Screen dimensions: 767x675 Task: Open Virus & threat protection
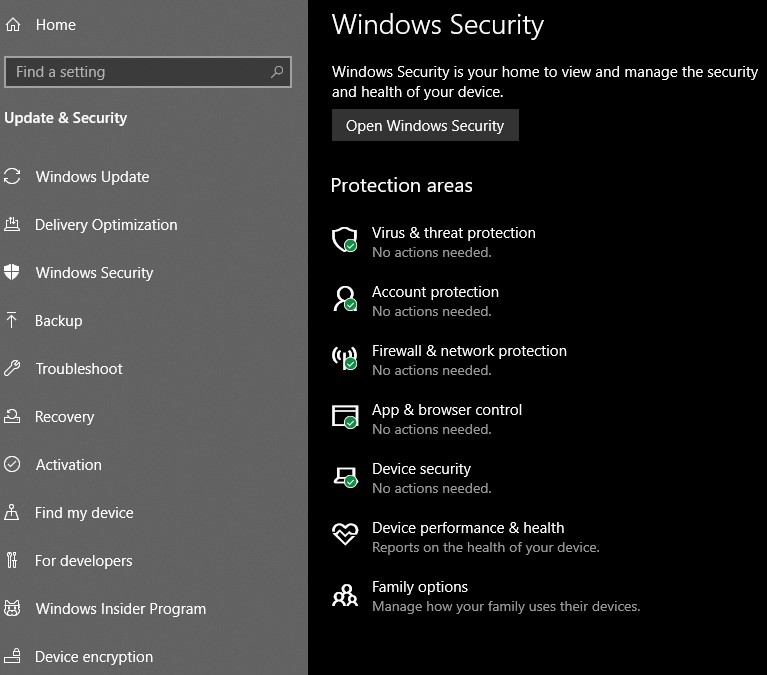tap(453, 233)
